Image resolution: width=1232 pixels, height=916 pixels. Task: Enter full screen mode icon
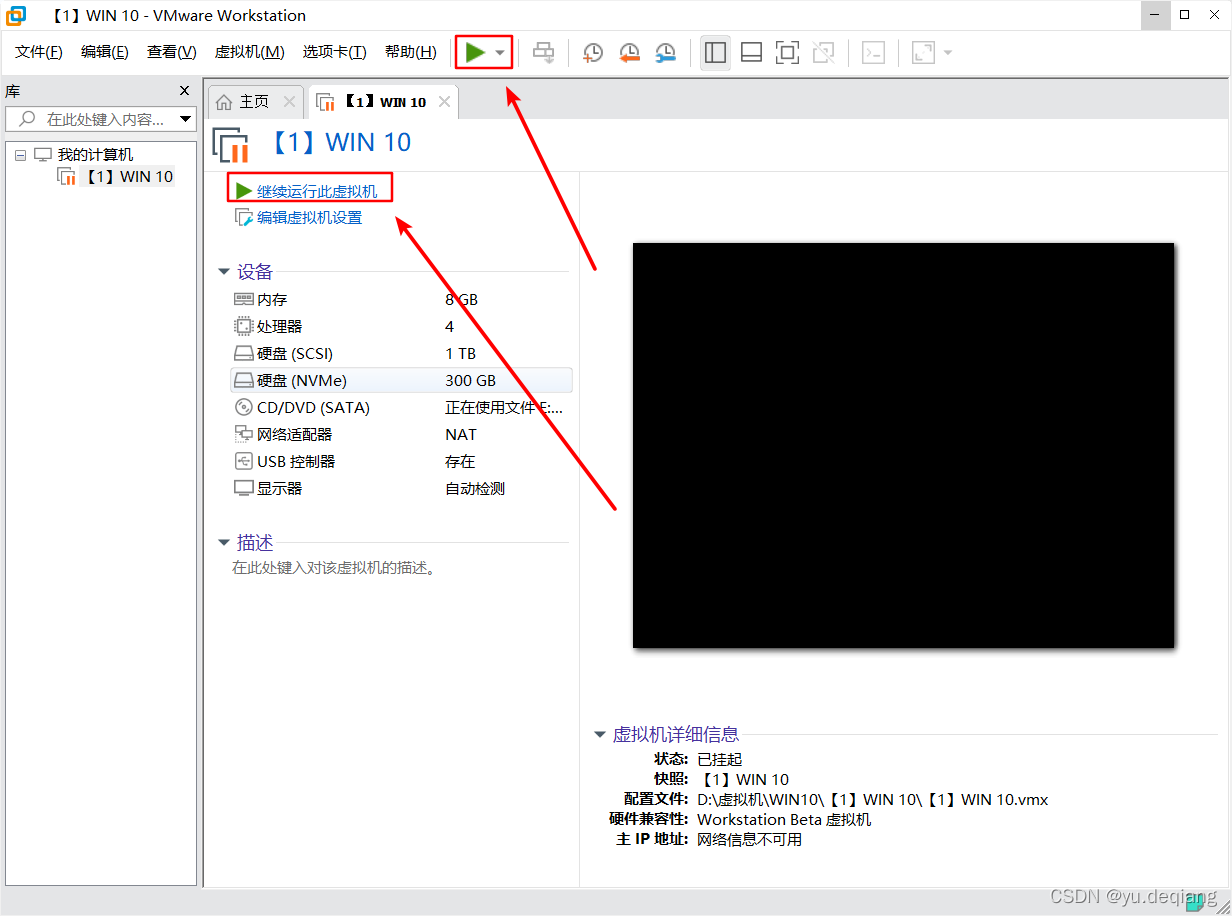pyautogui.click(x=787, y=53)
